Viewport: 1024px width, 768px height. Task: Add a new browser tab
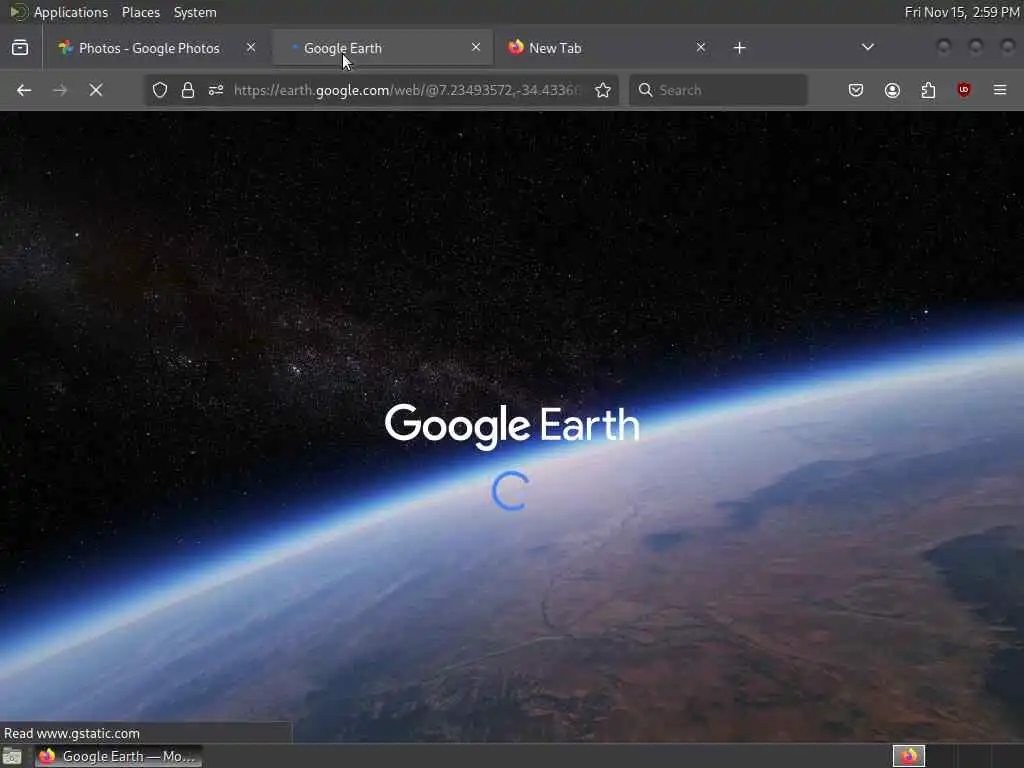(739, 48)
